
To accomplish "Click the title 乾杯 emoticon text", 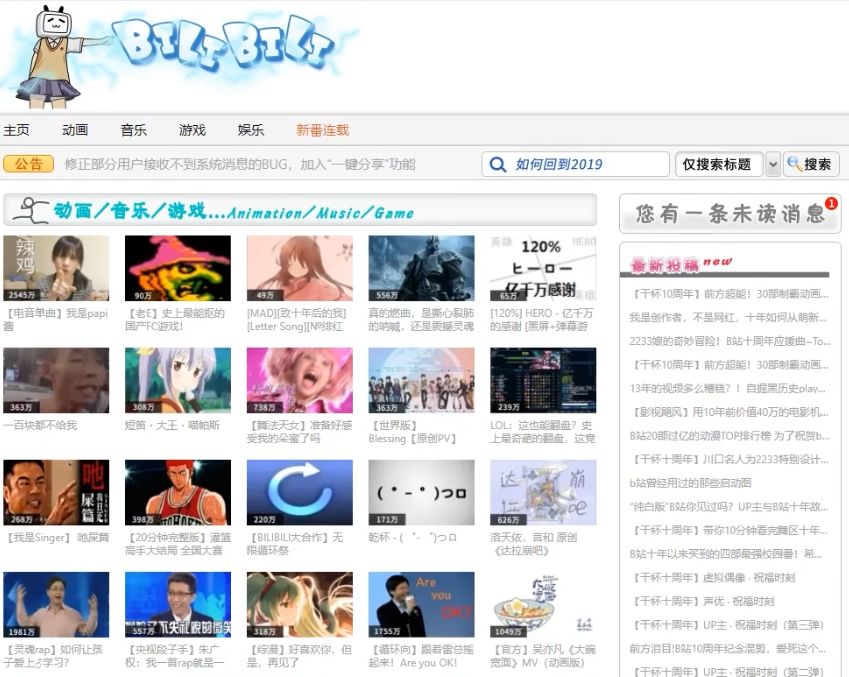I will point(413,537).
